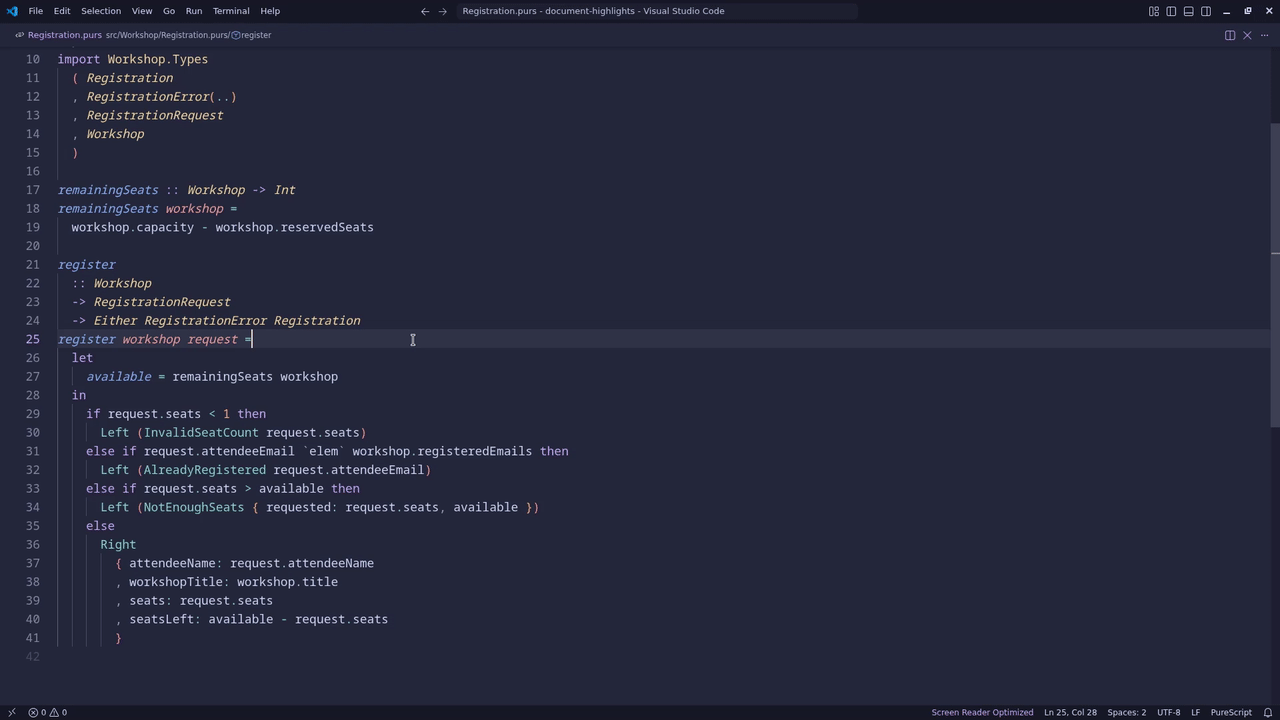This screenshot has height=720, width=1280.
Task: Show errors and warnings count
Action: click(47, 712)
